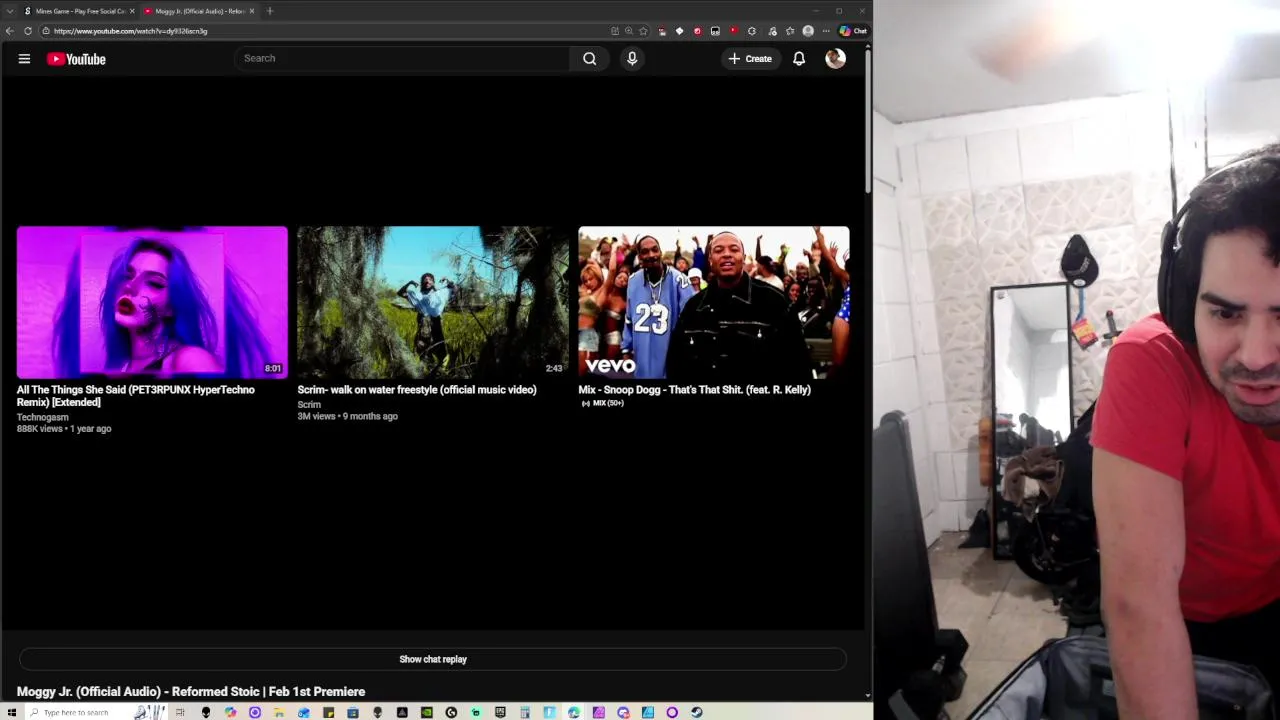This screenshot has width=1280, height=720.
Task: Open NVIDIA app from the taskbar
Action: click(x=427, y=712)
